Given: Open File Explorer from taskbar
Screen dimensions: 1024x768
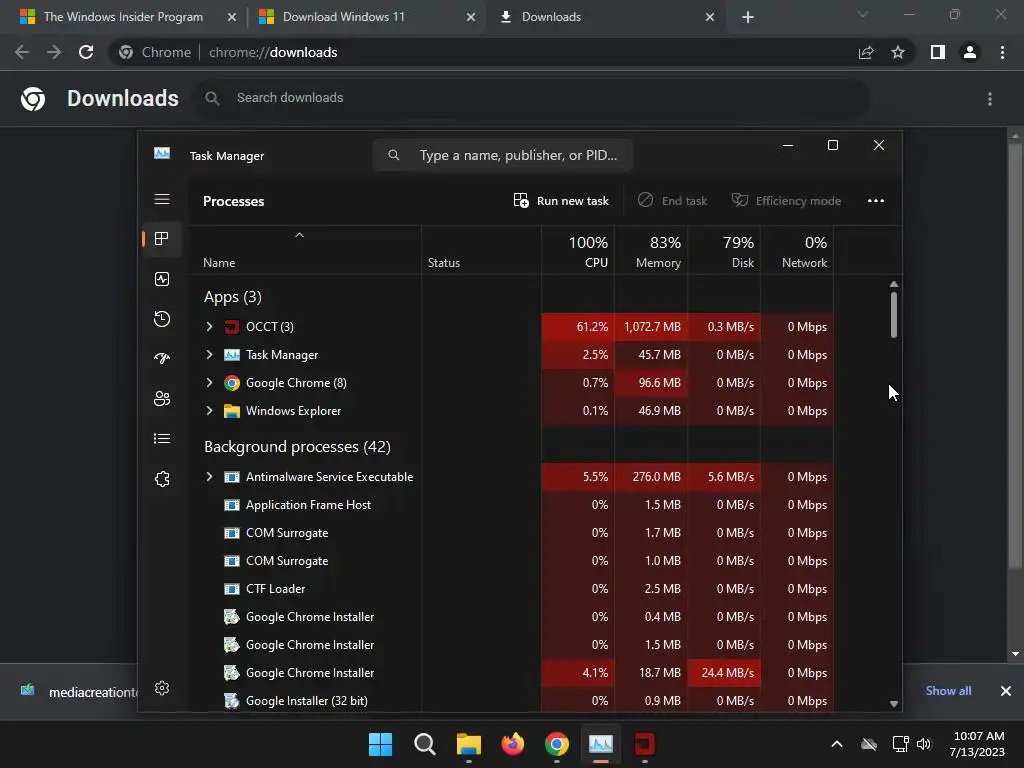Looking at the screenshot, I should point(468,744).
